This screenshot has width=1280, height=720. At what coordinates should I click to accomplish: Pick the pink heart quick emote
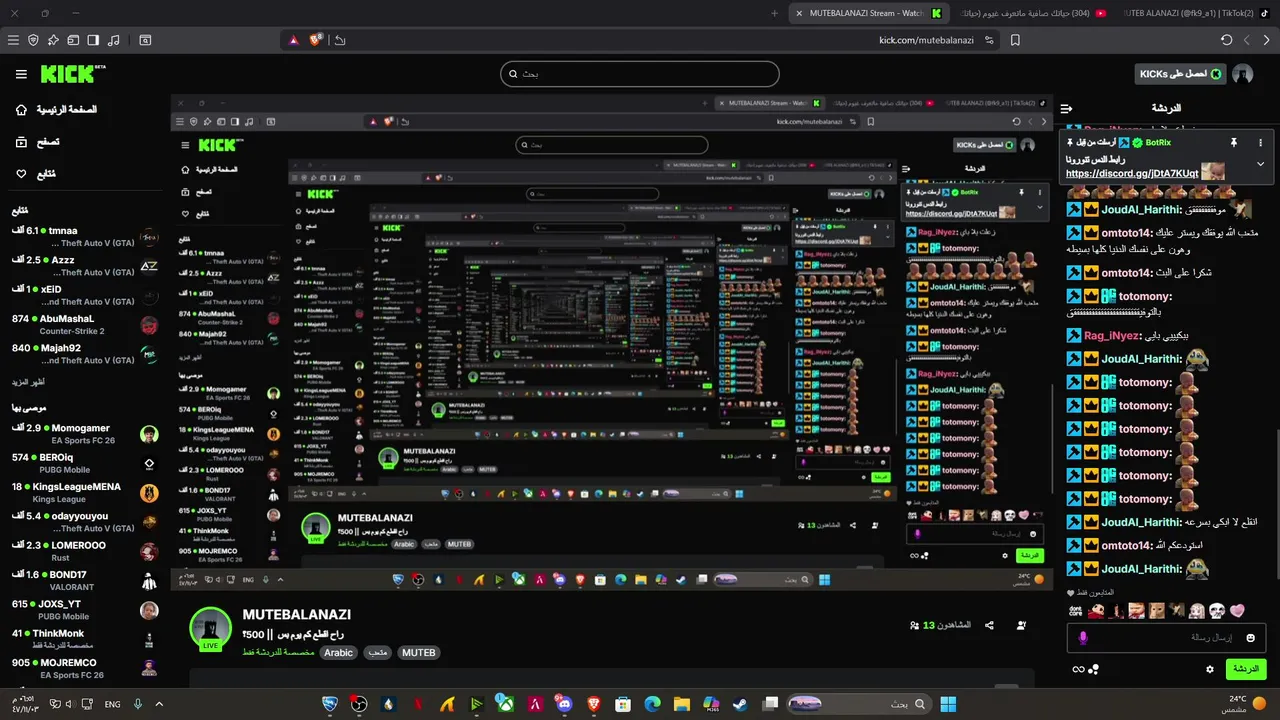pyautogui.click(x=1237, y=610)
